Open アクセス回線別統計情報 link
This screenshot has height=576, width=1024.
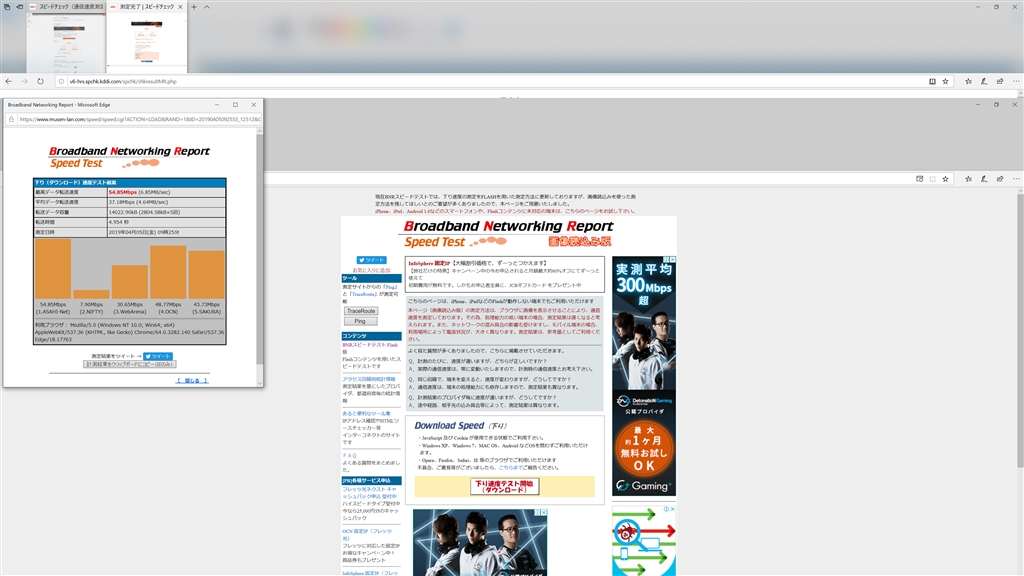tap(368, 379)
